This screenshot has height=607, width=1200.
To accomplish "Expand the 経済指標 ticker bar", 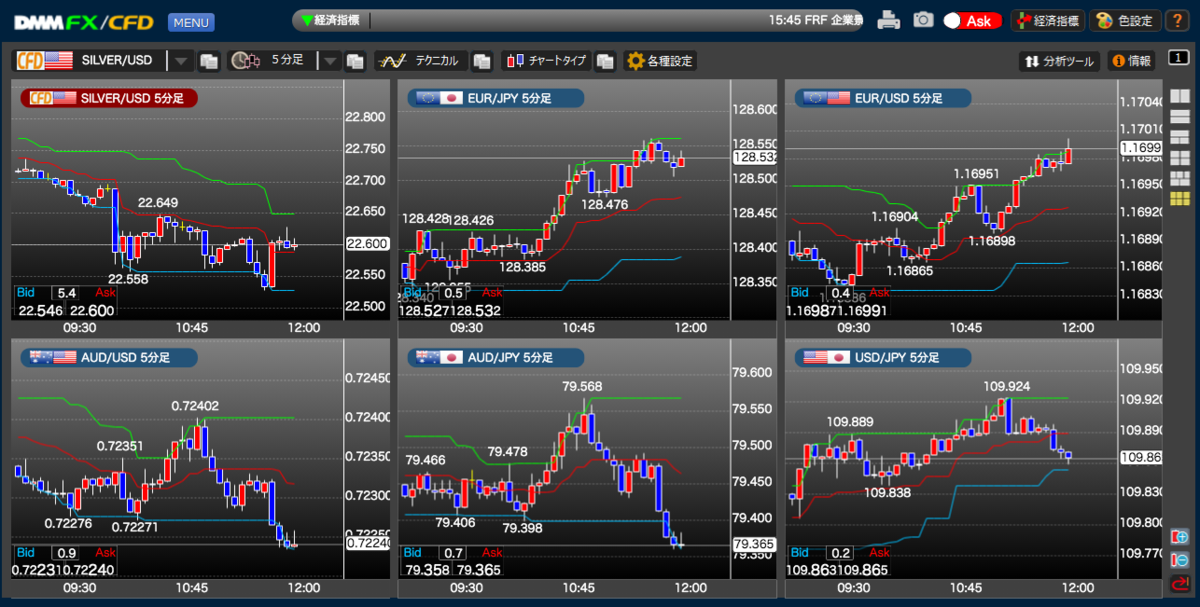I will click(578, 20).
